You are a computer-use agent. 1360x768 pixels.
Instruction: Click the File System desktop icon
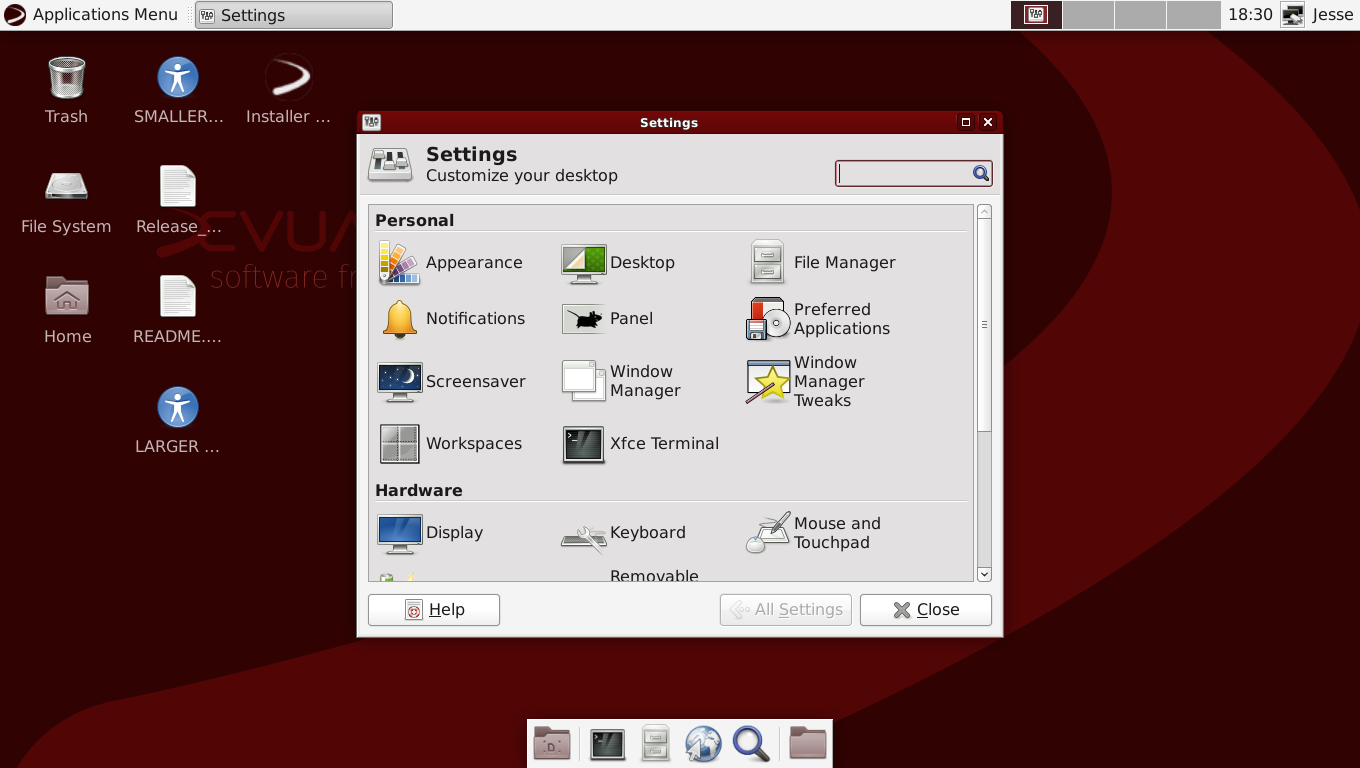(66, 187)
